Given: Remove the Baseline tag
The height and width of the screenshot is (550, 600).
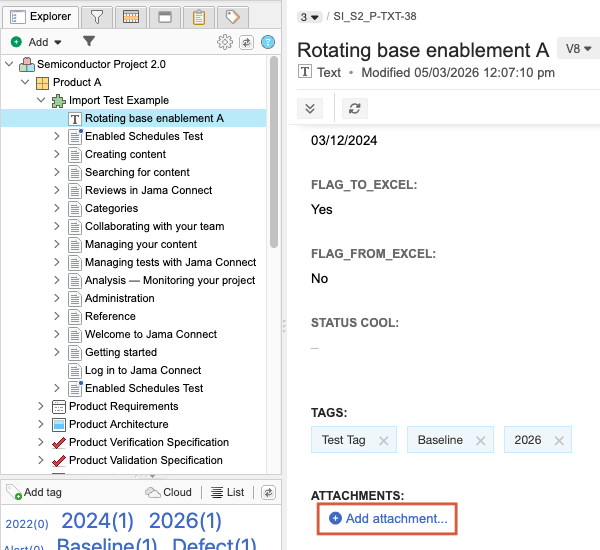Looking at the screenshot, I should point(481,441).
